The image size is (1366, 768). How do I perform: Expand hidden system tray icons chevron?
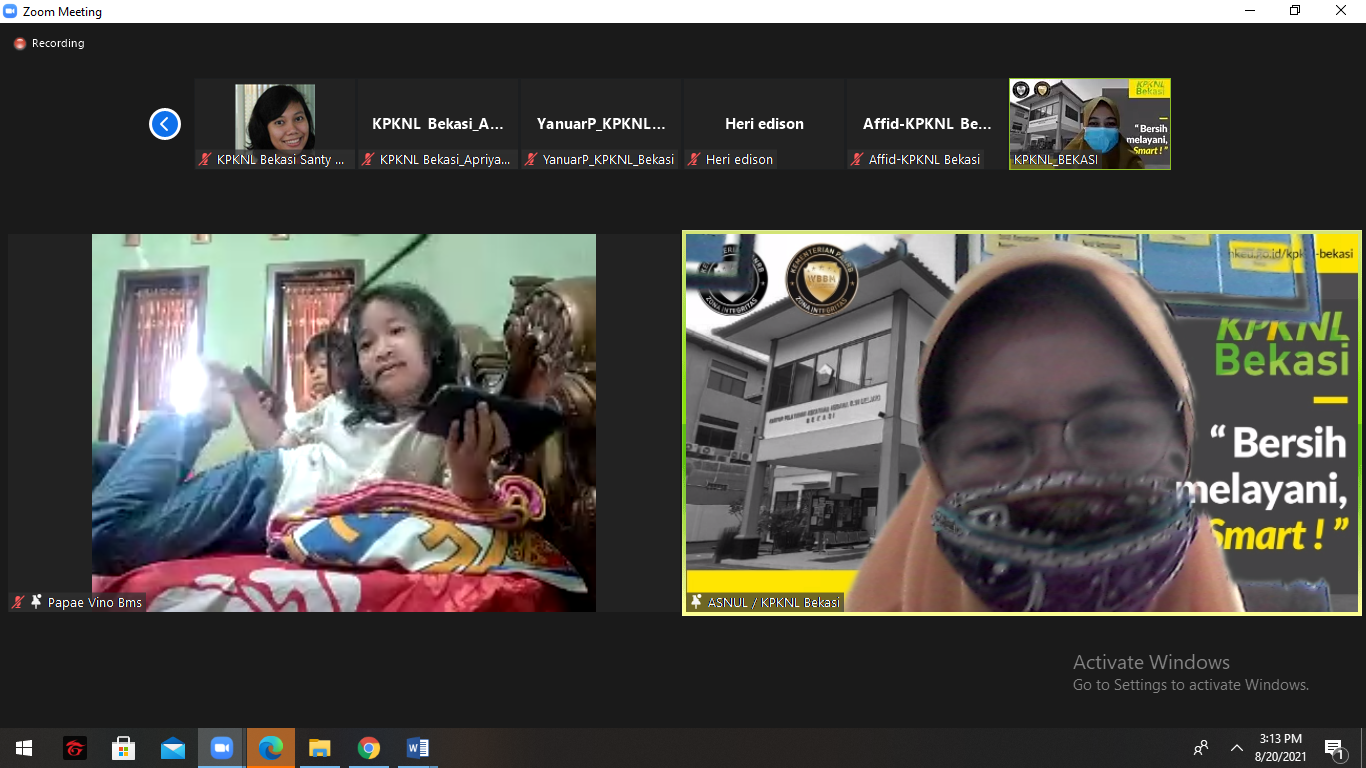[1237, 748]
